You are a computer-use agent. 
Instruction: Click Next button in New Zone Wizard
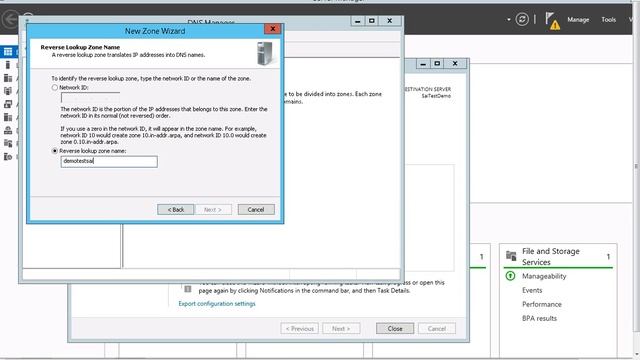(213, 209)
